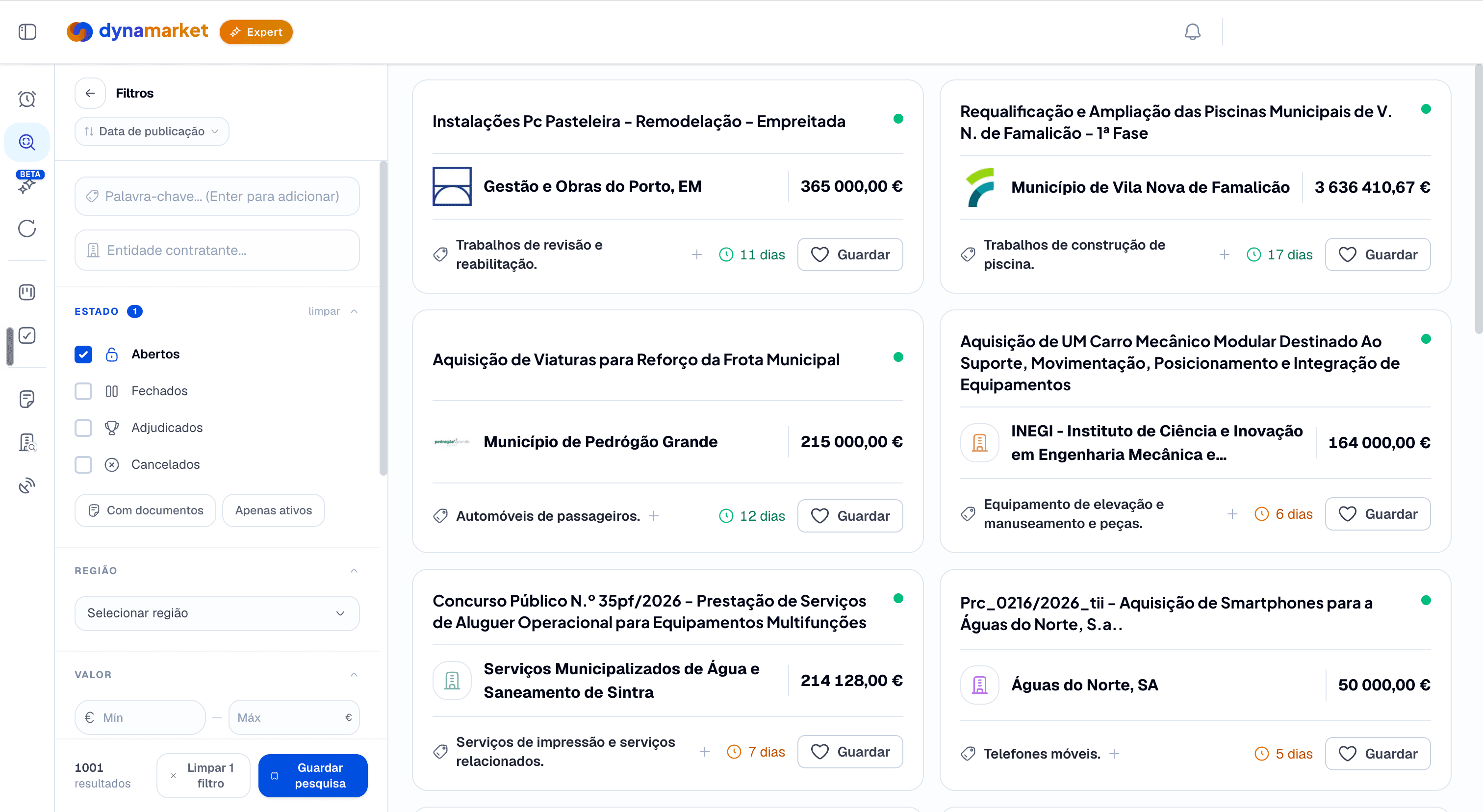Uncheck the Abertos checkbox
The height and width of the screenshot is (812, 1483).
click(x=83, y=354)
